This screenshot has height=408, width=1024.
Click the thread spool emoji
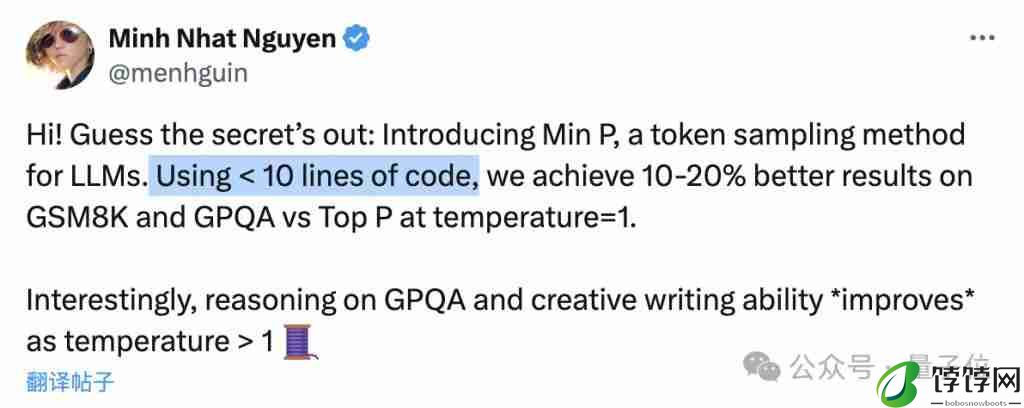point(300,341)
